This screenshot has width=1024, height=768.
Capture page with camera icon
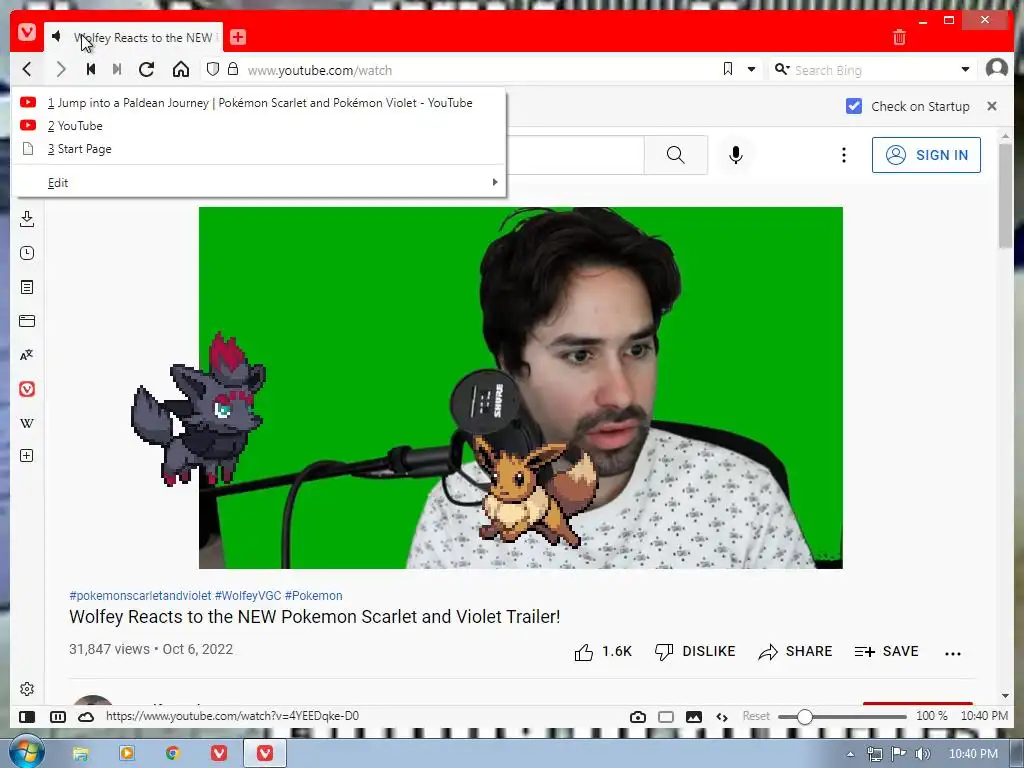click(x=638, y=716)
